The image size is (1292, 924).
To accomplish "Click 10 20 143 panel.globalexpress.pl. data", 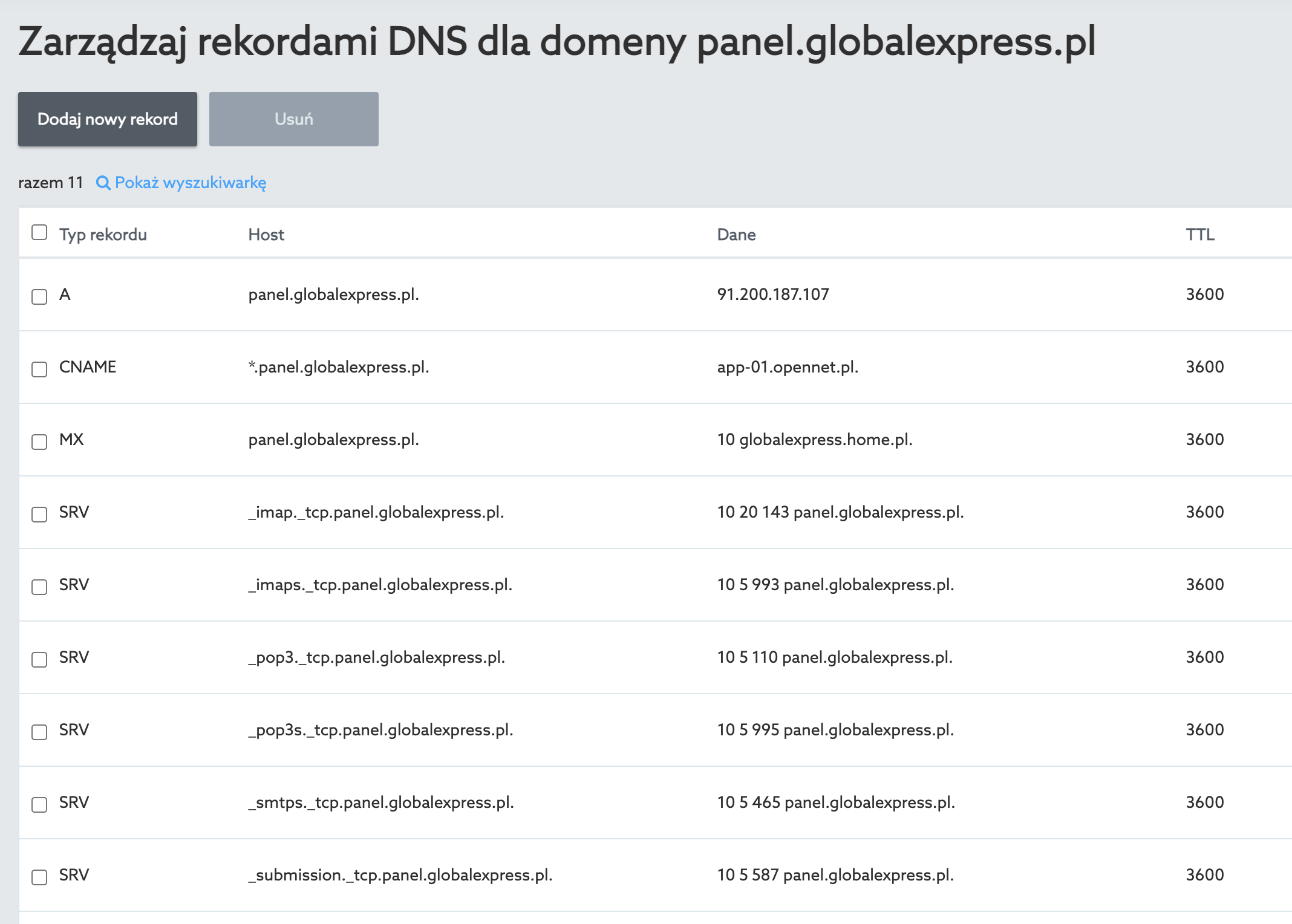I will [840, 512].
